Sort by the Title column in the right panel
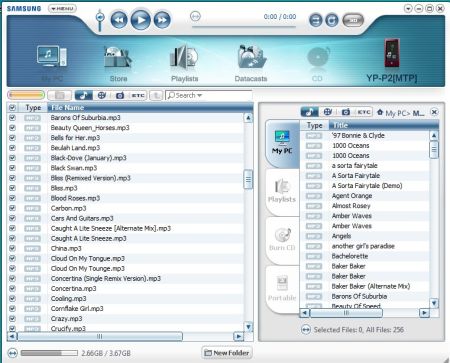This screenshot has width=450, height=363. pos(383,125)
